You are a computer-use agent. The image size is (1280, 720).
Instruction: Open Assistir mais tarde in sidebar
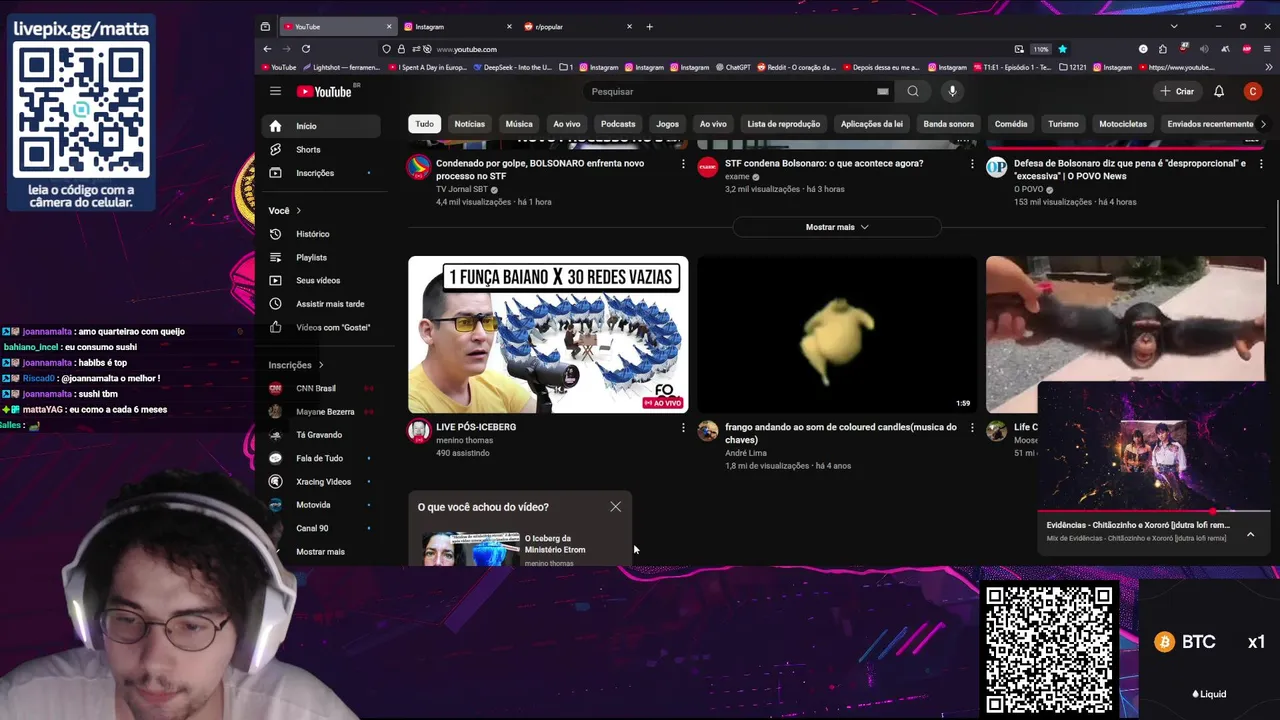coord(322,304)
